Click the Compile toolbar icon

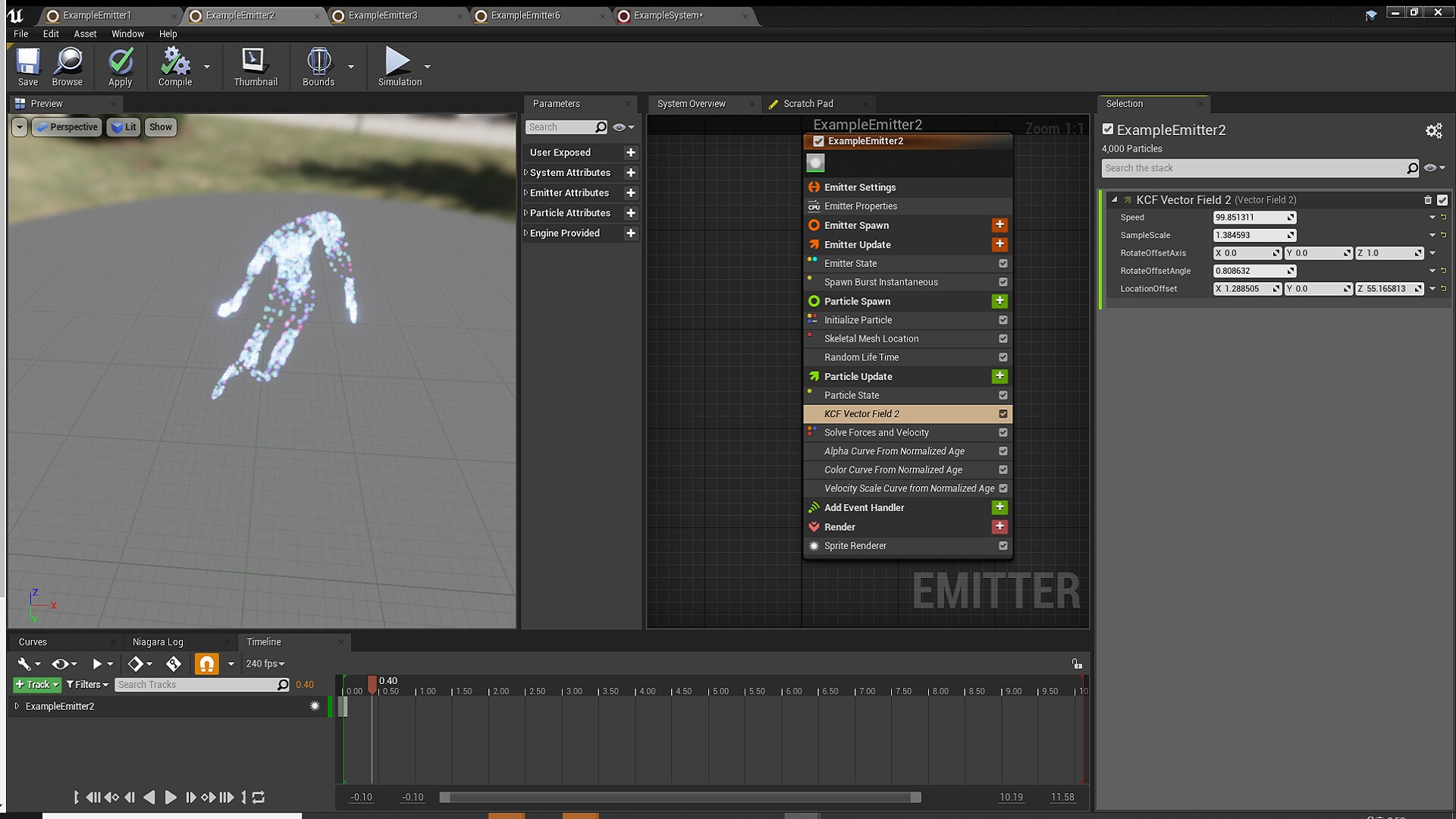tap(174, 63)
